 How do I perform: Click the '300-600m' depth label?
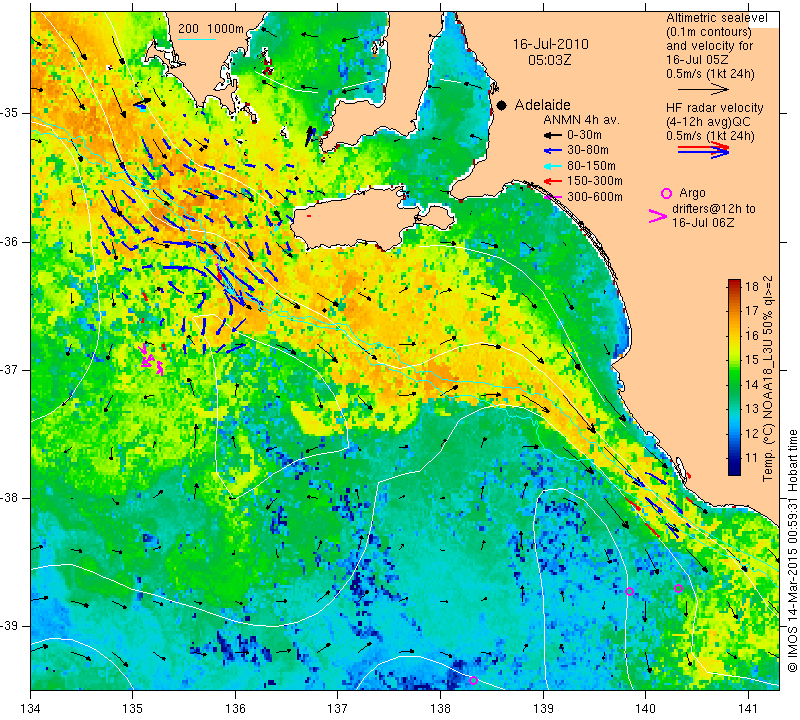coord(595,197)
